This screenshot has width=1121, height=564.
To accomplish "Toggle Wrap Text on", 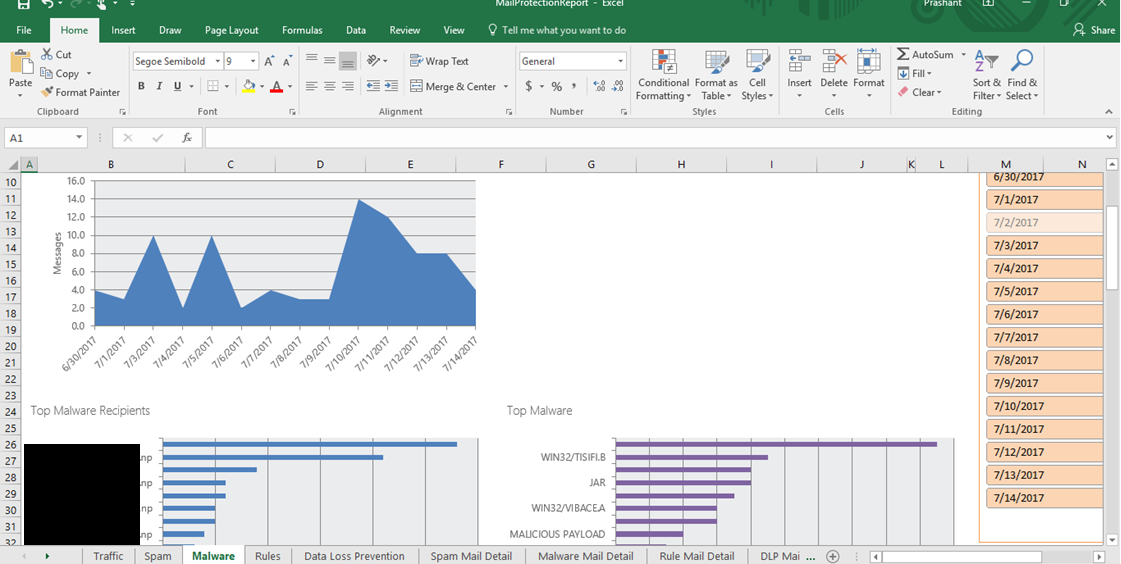I will (x=439, y=61).
